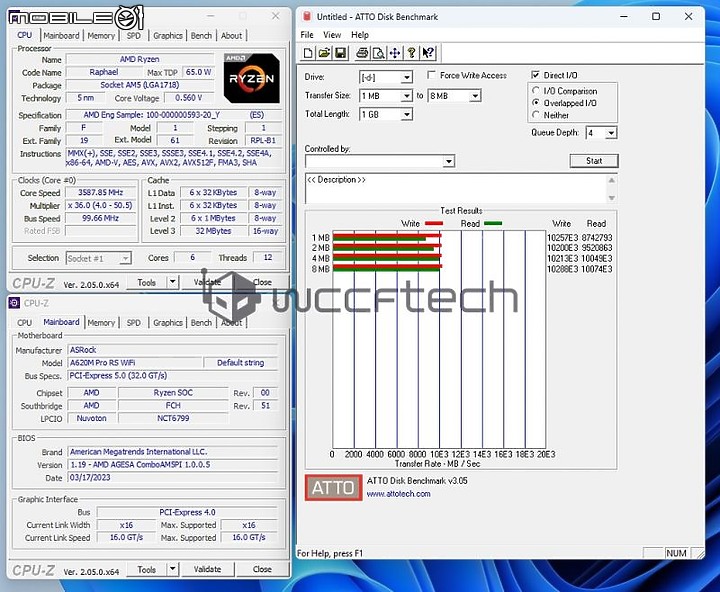Switch to Memory tab in upper CPU-Z window
The width and height of the screenshot is (720, 592).
[101, 35]
